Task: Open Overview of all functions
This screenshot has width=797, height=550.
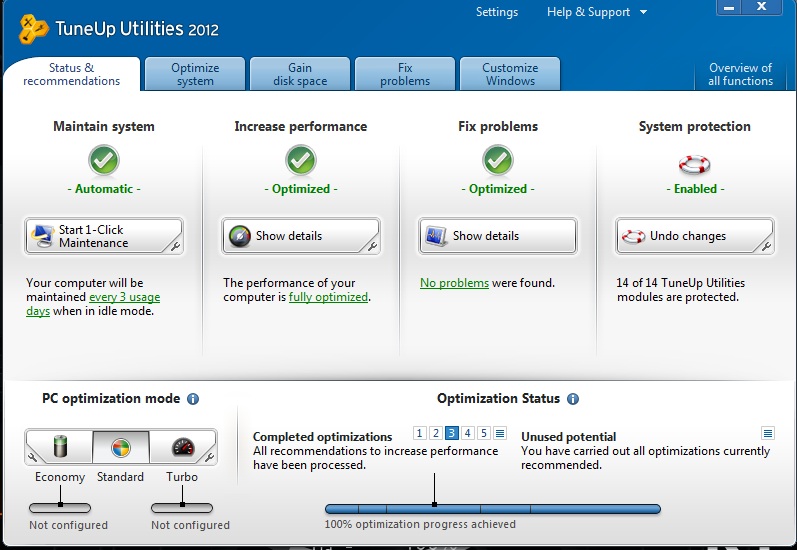Action: click(740, 74)
